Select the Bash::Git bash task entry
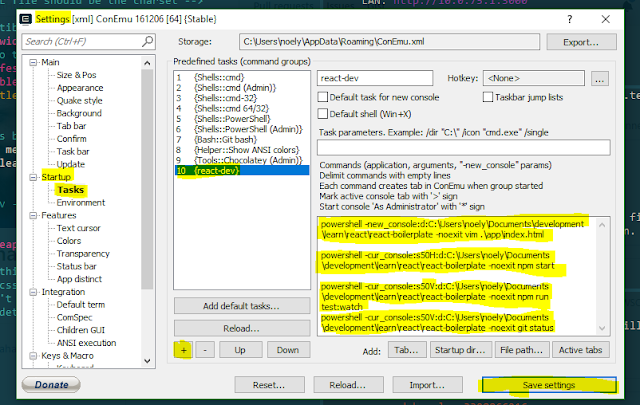This screenshot has width=640, height=405. point(225,140)
